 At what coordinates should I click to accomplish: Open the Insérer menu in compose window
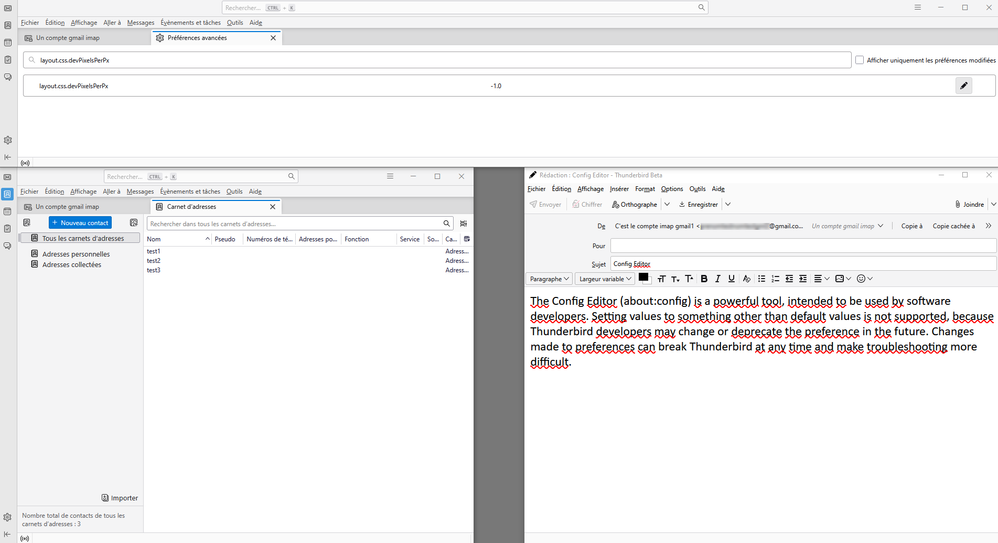(619, 188)
